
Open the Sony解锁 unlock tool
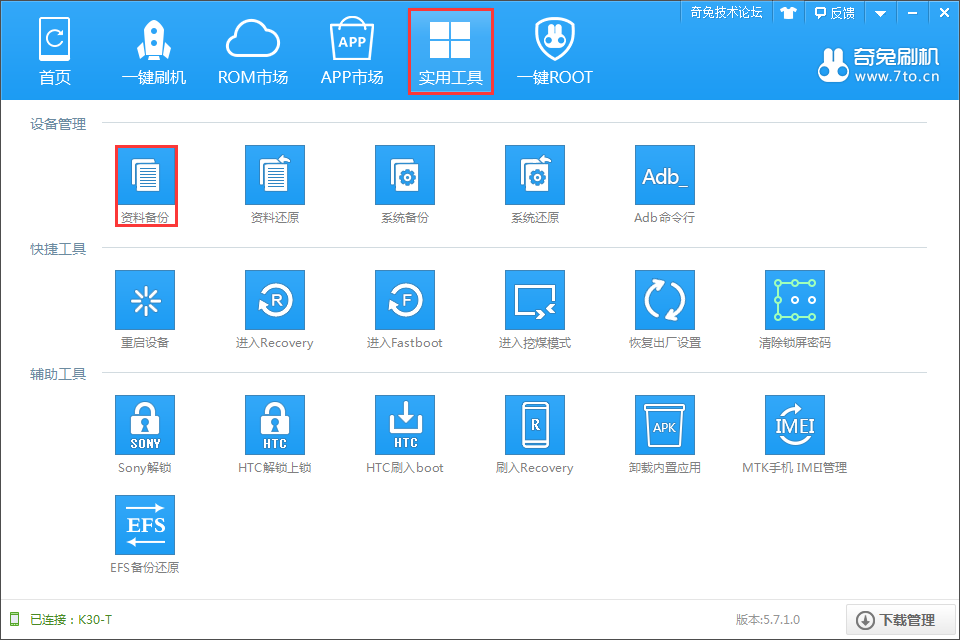[x=145, y=425]
